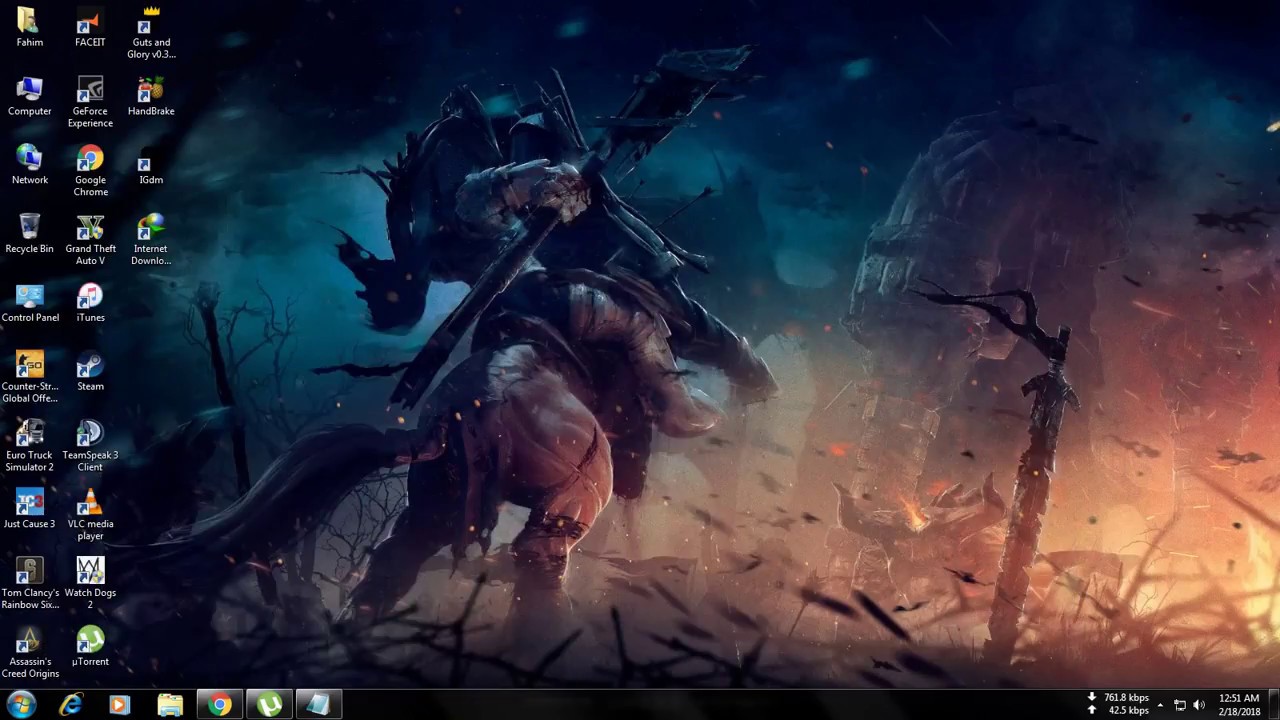Select VLC media player shortcut
The height and width of the screenshot is (720, 1280).
tap(90, 515)
